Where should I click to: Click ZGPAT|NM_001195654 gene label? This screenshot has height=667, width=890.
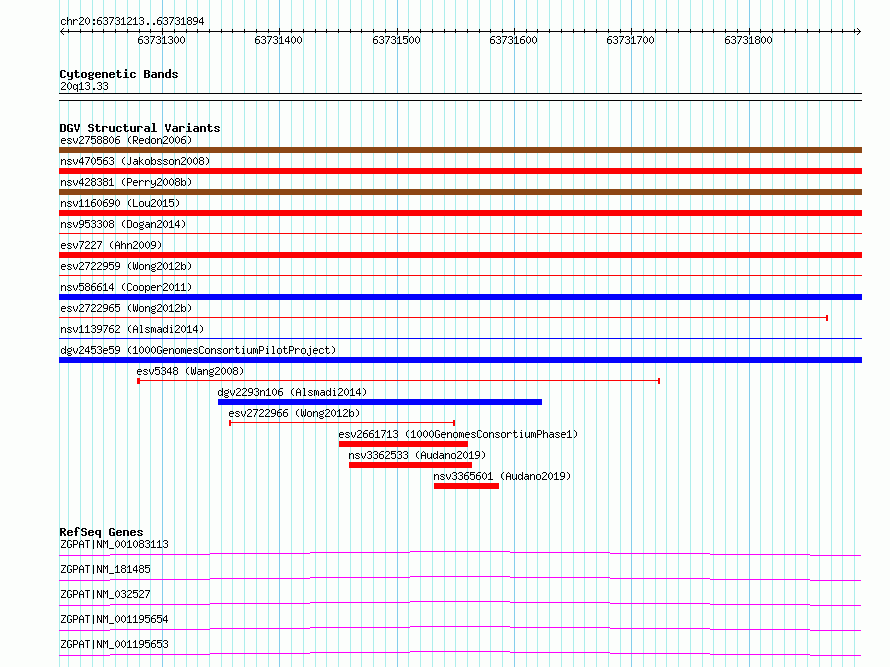[x=114, y=619]
